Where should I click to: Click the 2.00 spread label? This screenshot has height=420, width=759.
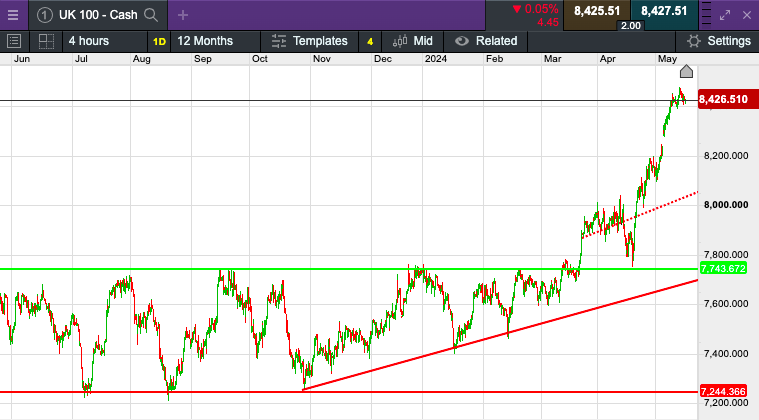click(x=631, y=26)
